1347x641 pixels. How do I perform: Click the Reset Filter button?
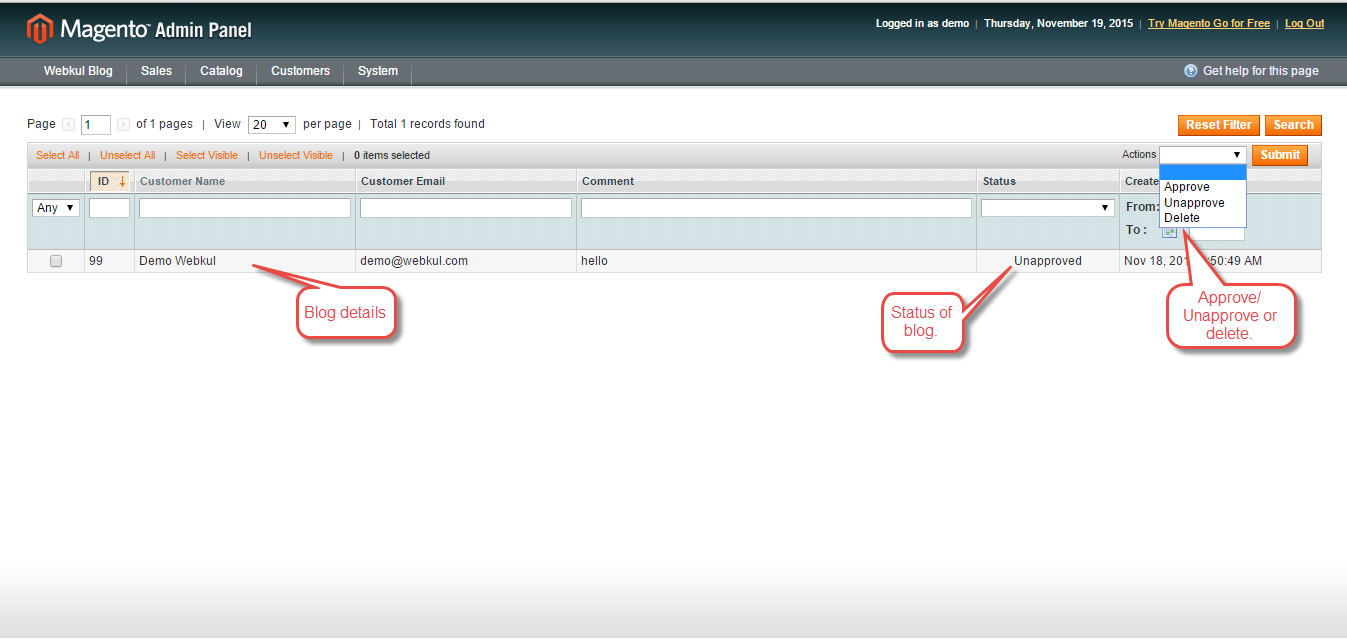1218,125
